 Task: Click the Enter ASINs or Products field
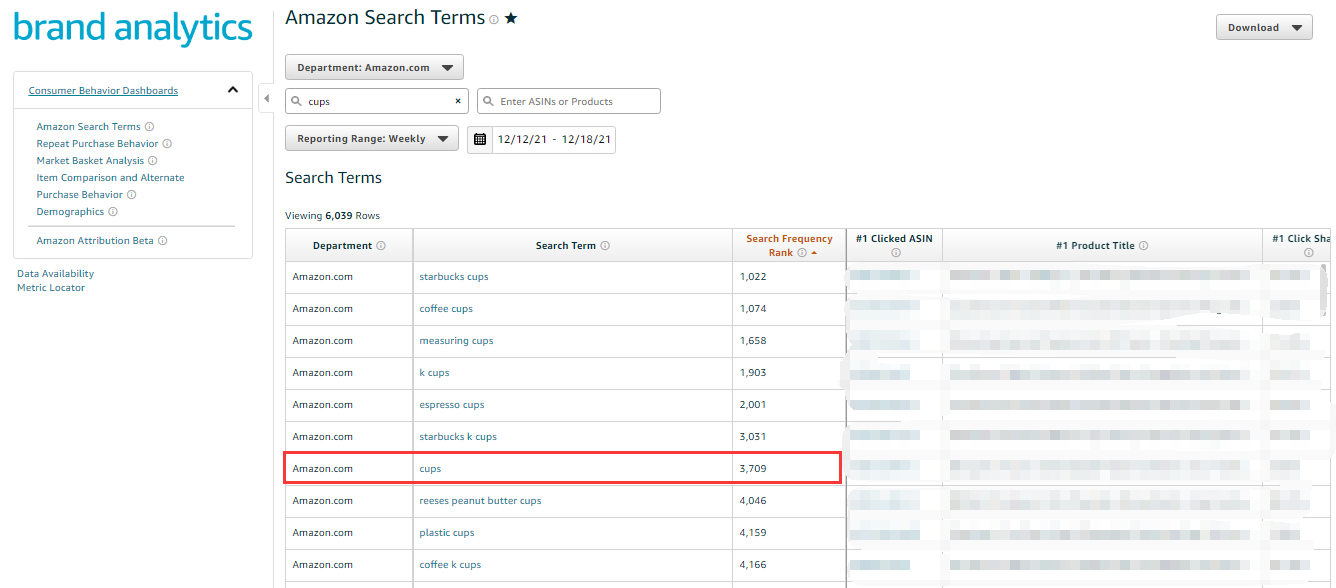(x=570, y=101)
